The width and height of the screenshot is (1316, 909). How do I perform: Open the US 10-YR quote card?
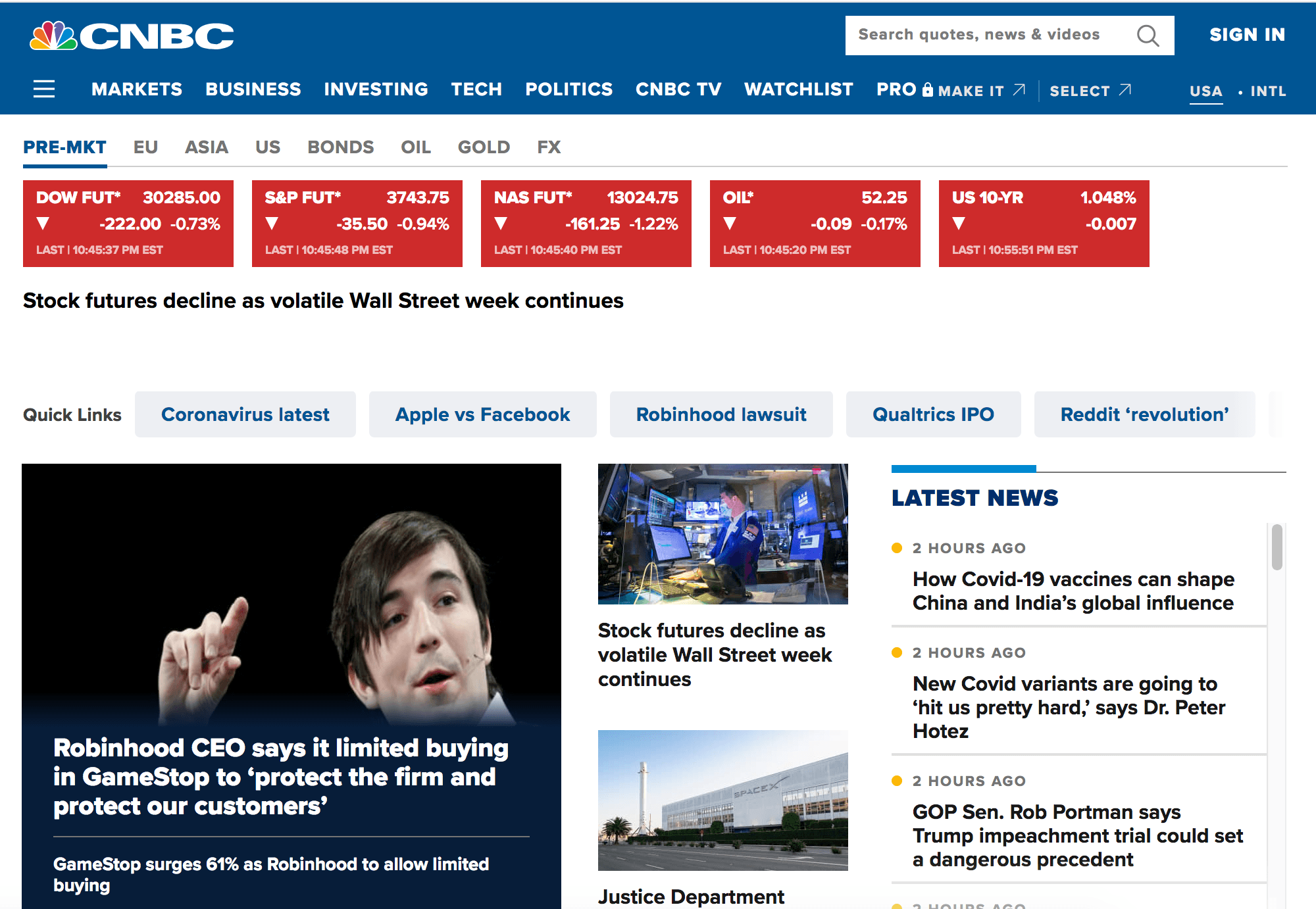tap(1044, 224)
